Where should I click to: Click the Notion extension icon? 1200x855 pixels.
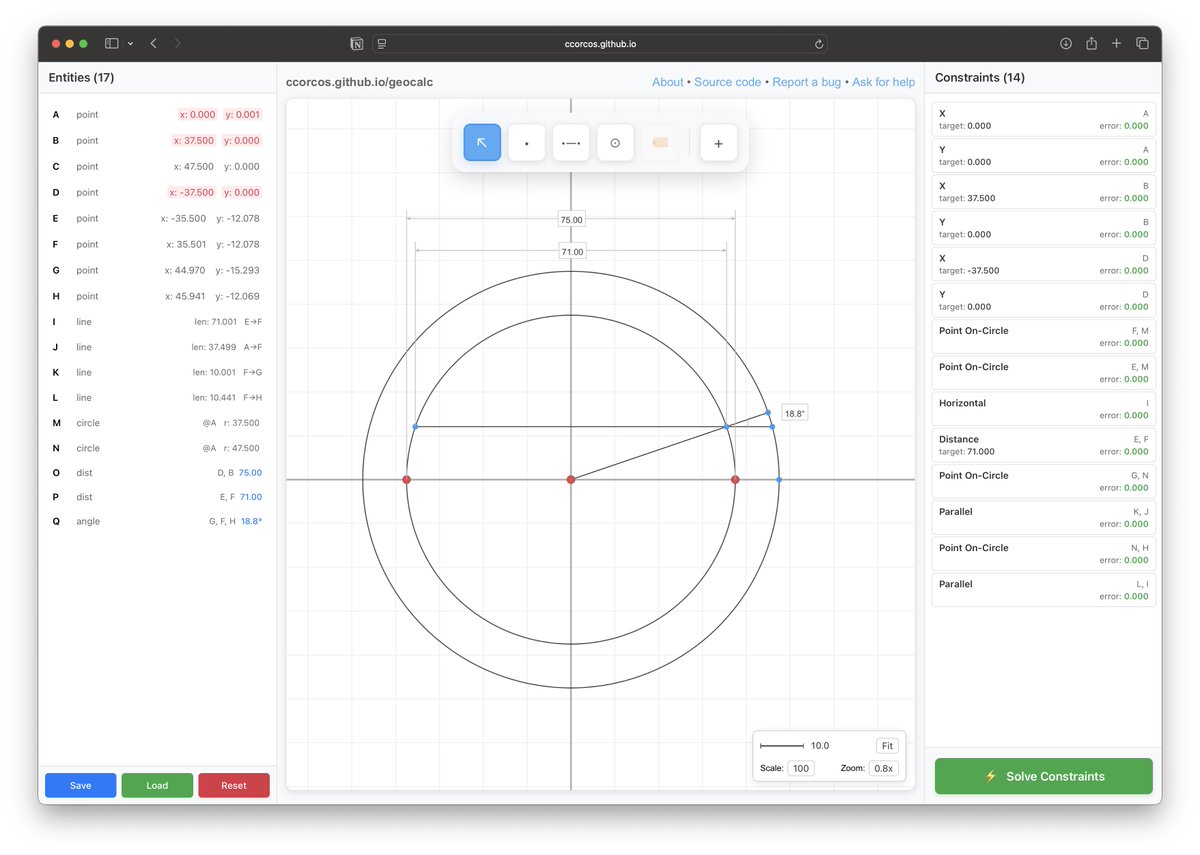coord(356,44)
